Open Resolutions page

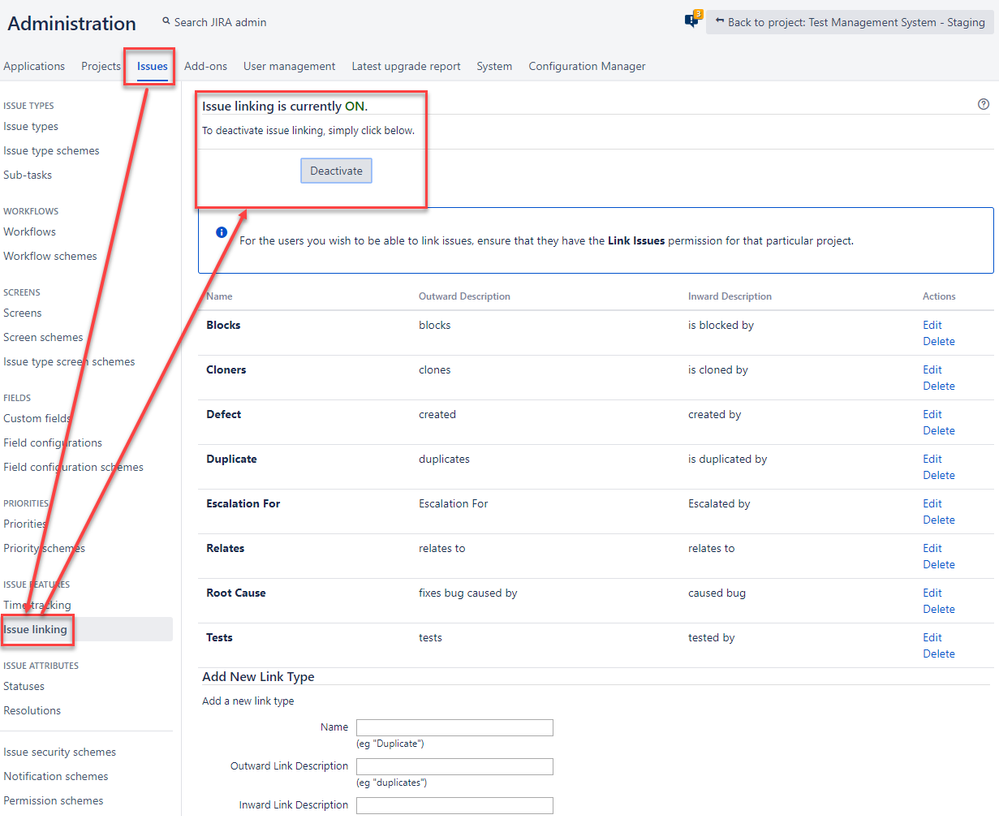click(x=32, y=710)
